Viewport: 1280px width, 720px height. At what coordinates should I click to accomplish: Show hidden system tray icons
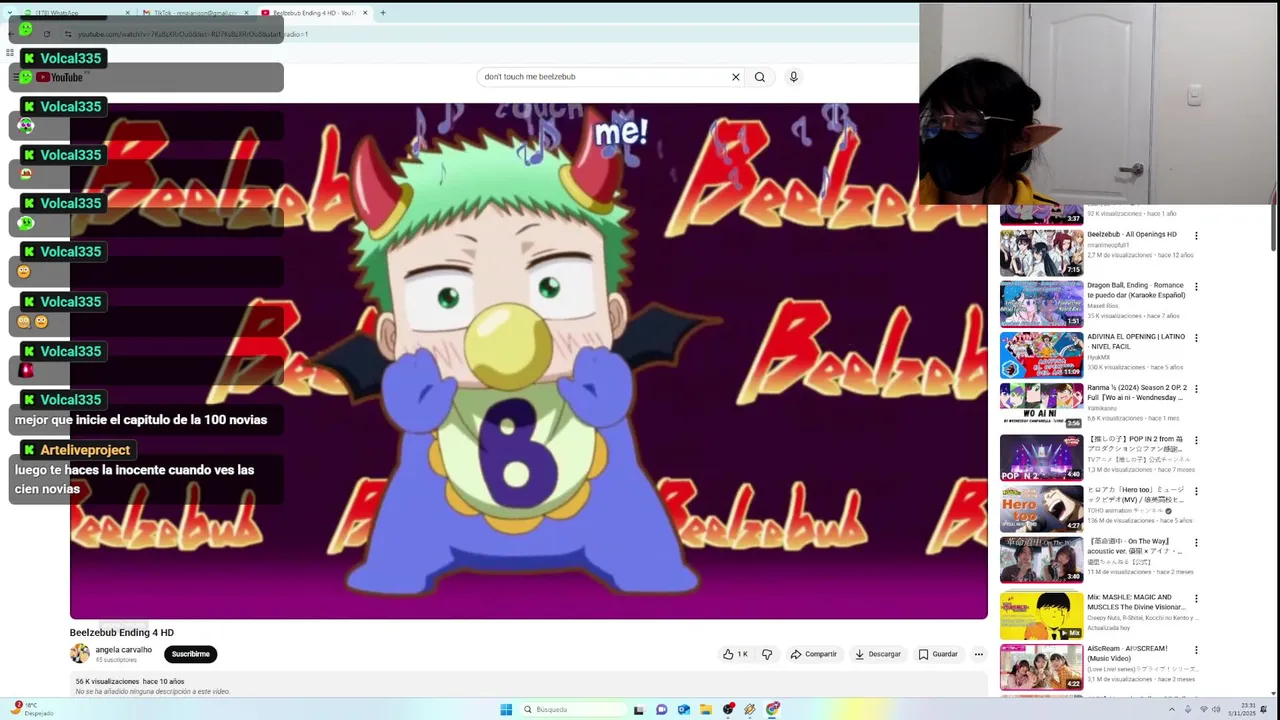pos(1172,709)
